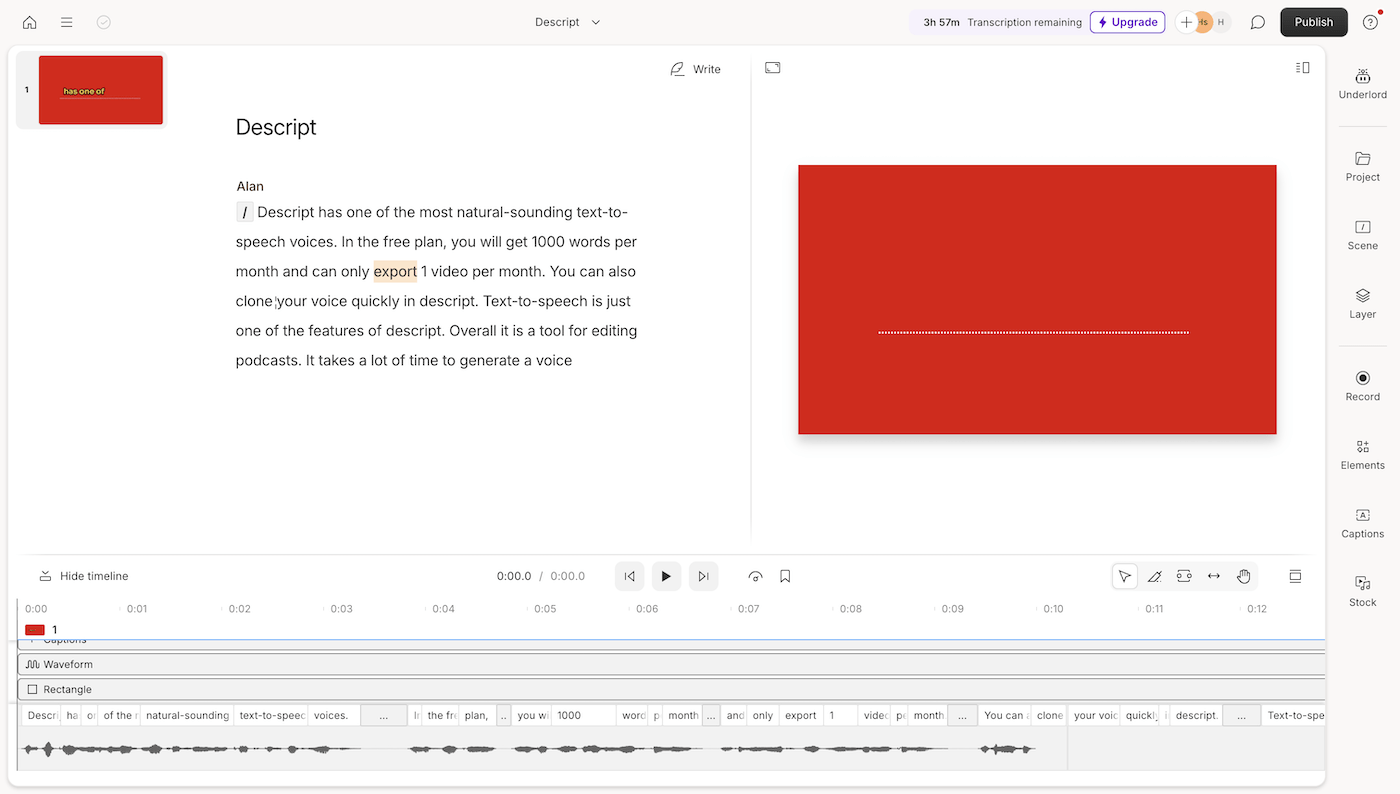This screenshot has width=1400, height=794.
Task: Open the Record panel
Action: [x=1363, y=386]
